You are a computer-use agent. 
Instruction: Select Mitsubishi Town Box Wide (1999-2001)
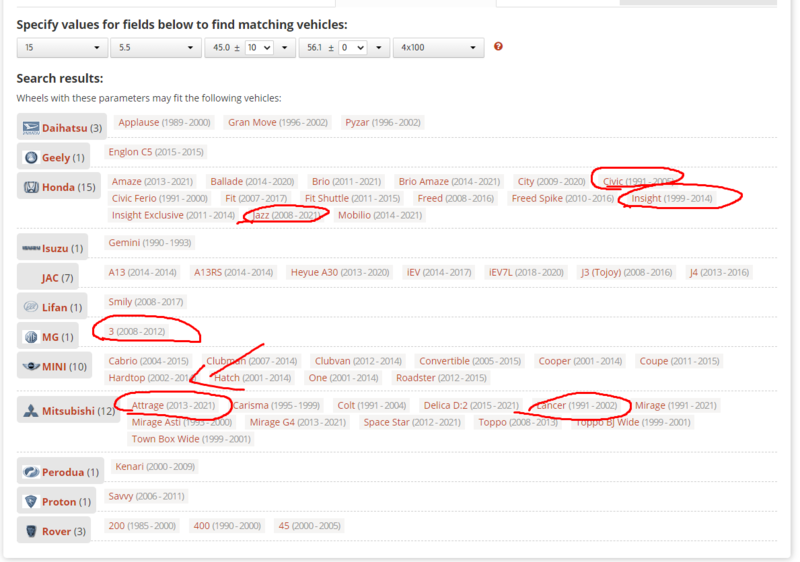(191, 439)
